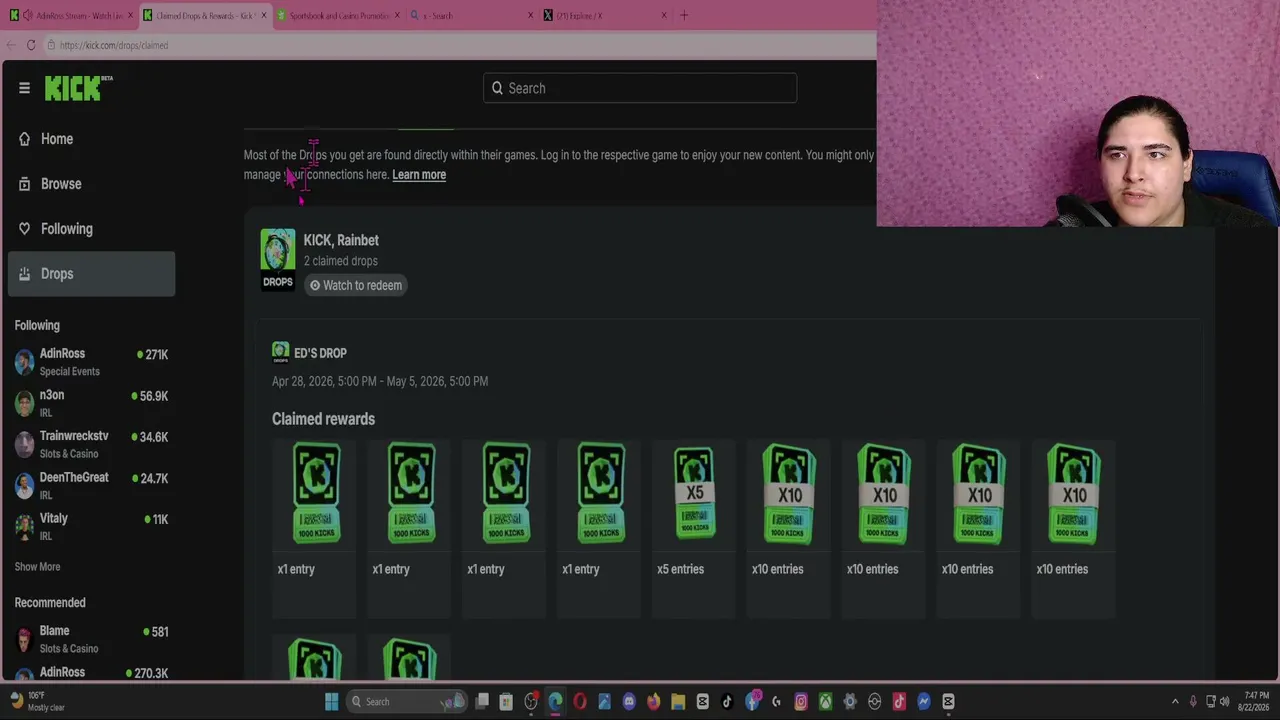Open Opera browser from taskbar

pos(580,701)
